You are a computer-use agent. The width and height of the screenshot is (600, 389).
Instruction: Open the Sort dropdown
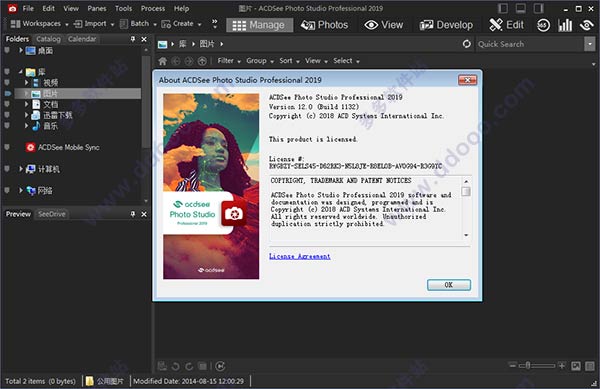(x=289, y=61)
